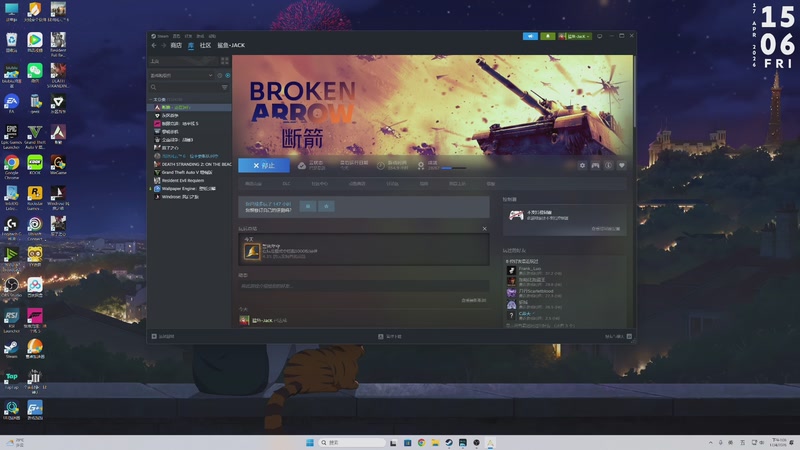The width and height of the screenshot is (800, 450).
Task: Toggle the ready-to-play filter icon in sidebar
Action: coord(228,76)
